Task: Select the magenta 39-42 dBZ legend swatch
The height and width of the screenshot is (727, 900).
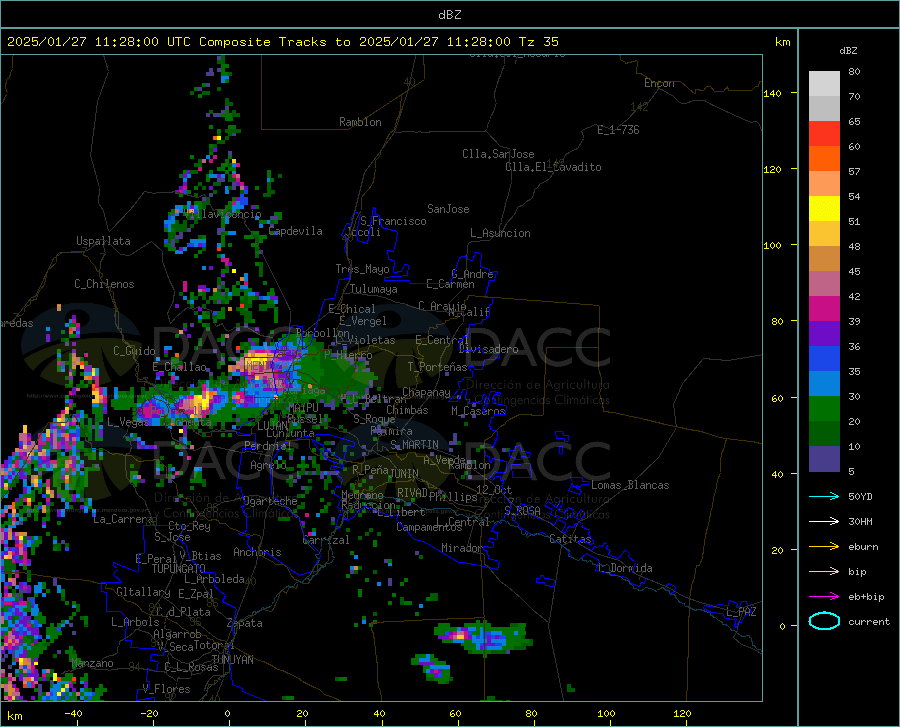Action: (824, 309)
